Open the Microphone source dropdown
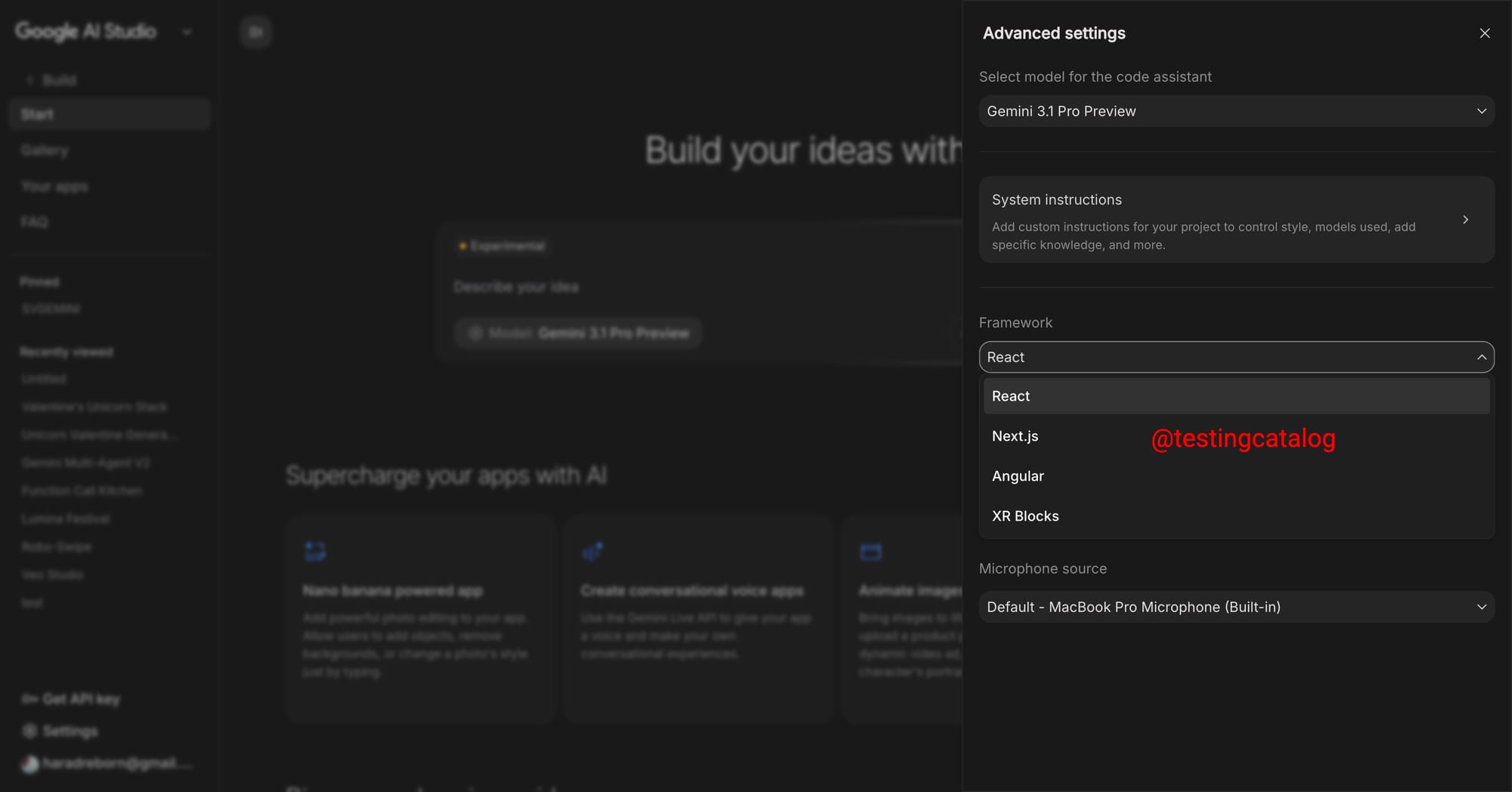 (1235, 607)
